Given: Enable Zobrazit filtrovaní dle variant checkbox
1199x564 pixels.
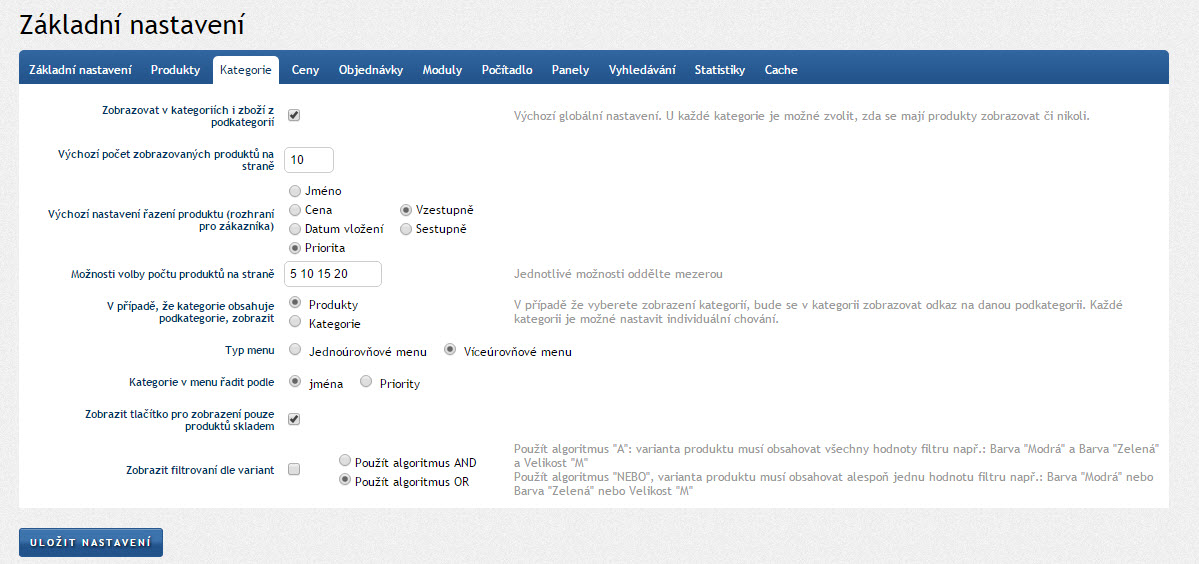Looking at the screenshot, I should [x=294, y=469].
